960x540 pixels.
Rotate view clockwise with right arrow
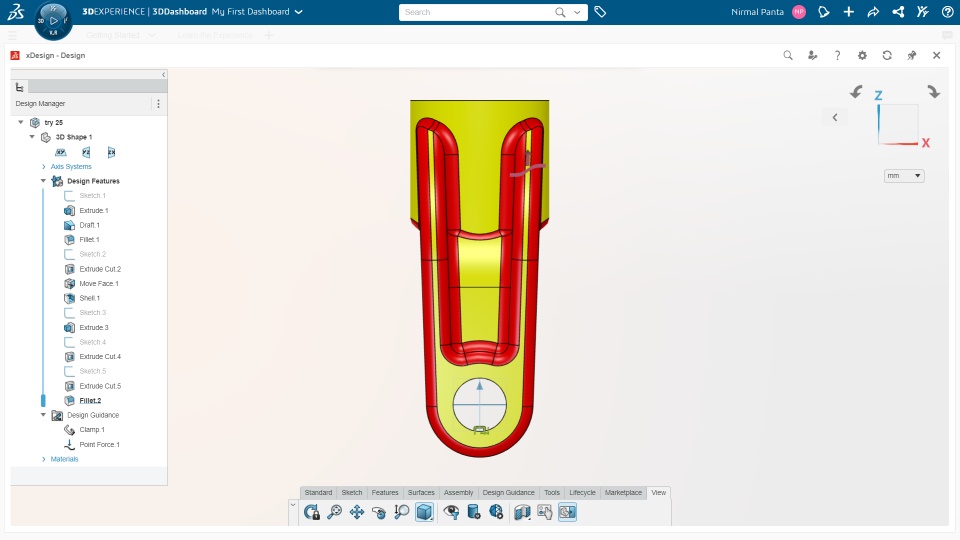tap(933, 92)
